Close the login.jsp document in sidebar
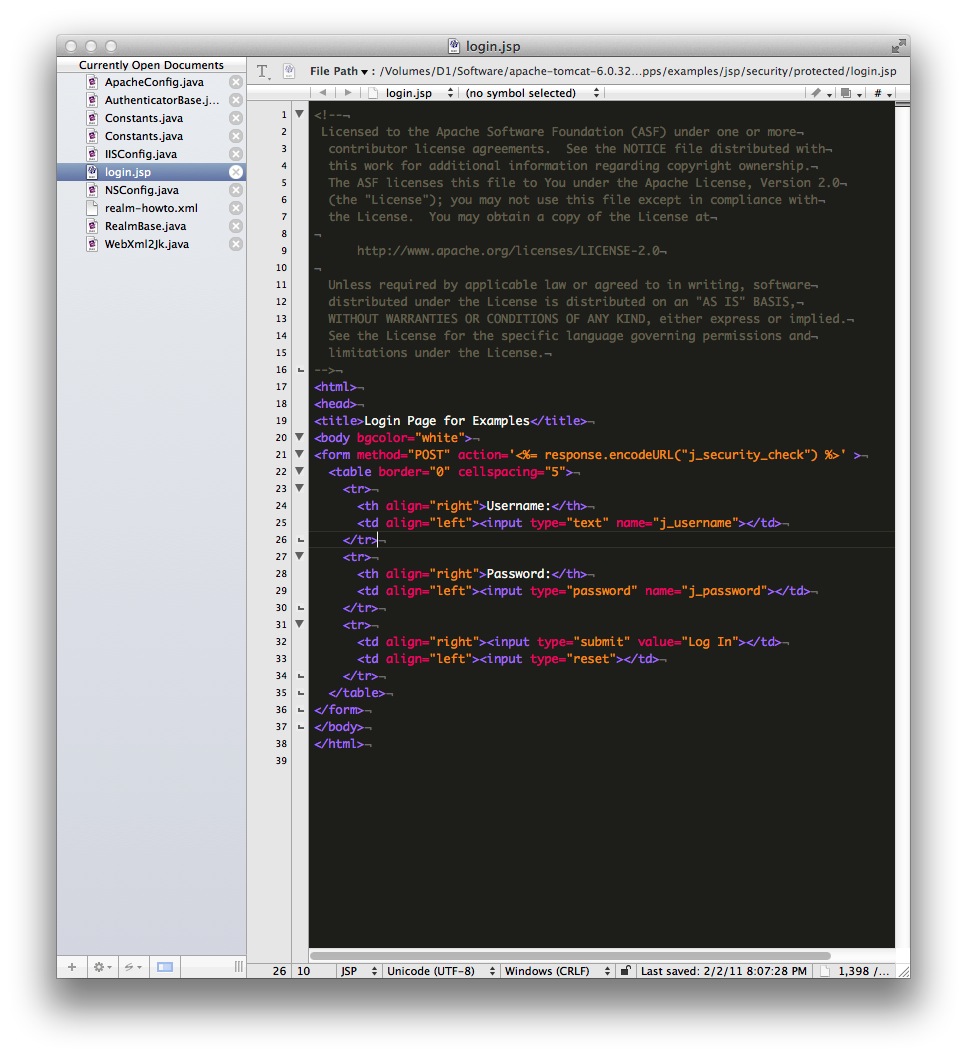Screen dimensions: 967x1057 point(235,172)
